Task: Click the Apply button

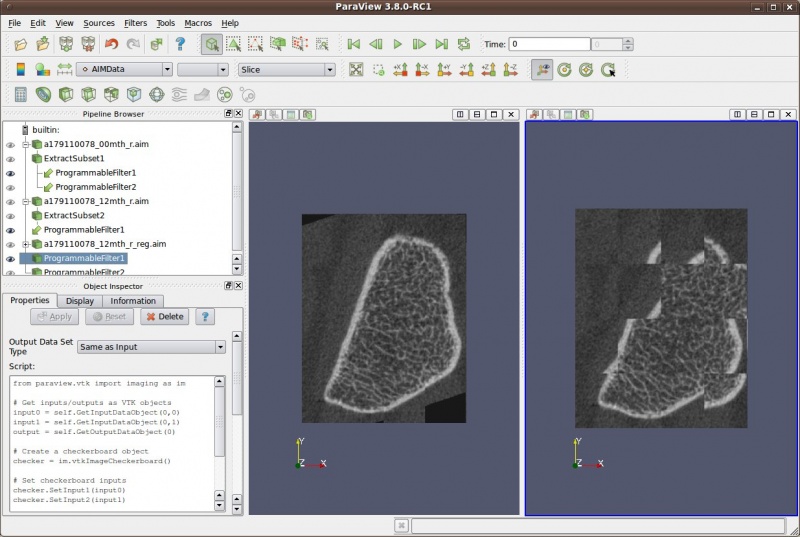Action: 55,317
